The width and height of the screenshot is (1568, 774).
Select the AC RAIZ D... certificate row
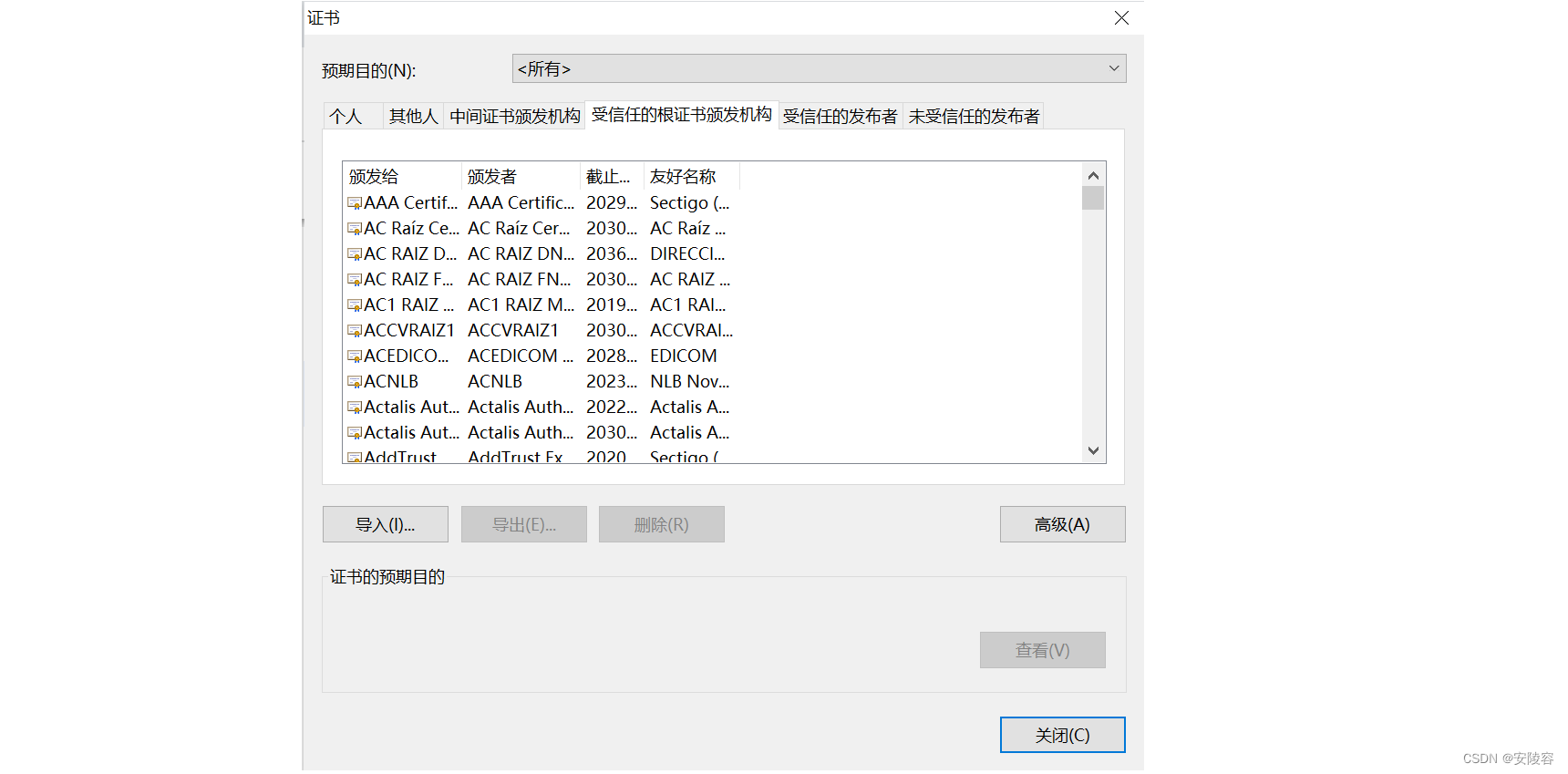(542, 253)
